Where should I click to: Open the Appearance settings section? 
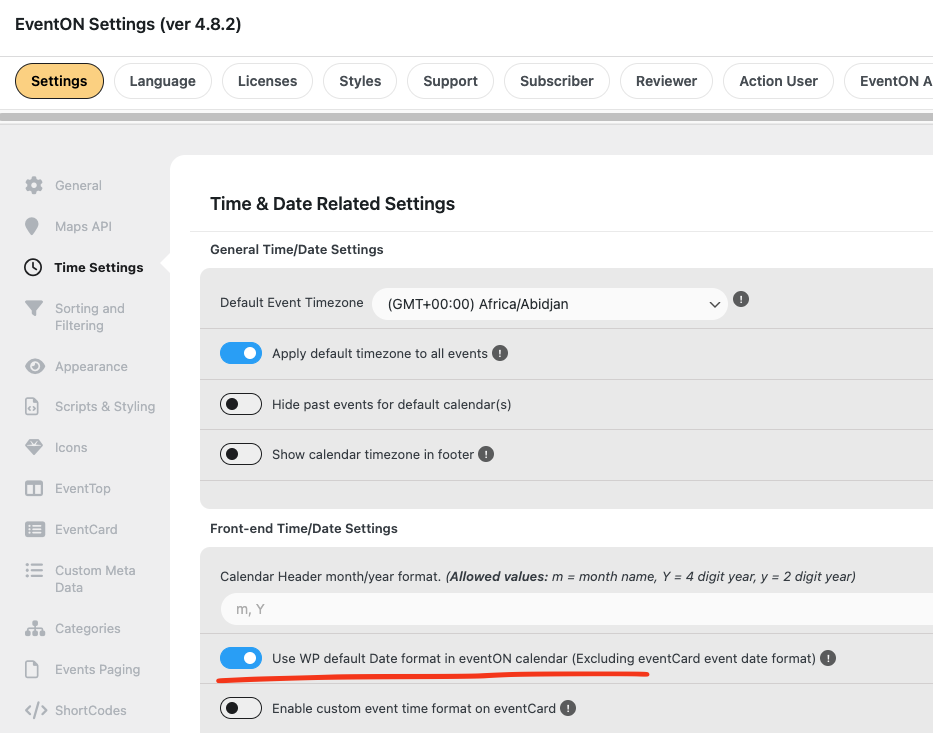coord(91,366)
